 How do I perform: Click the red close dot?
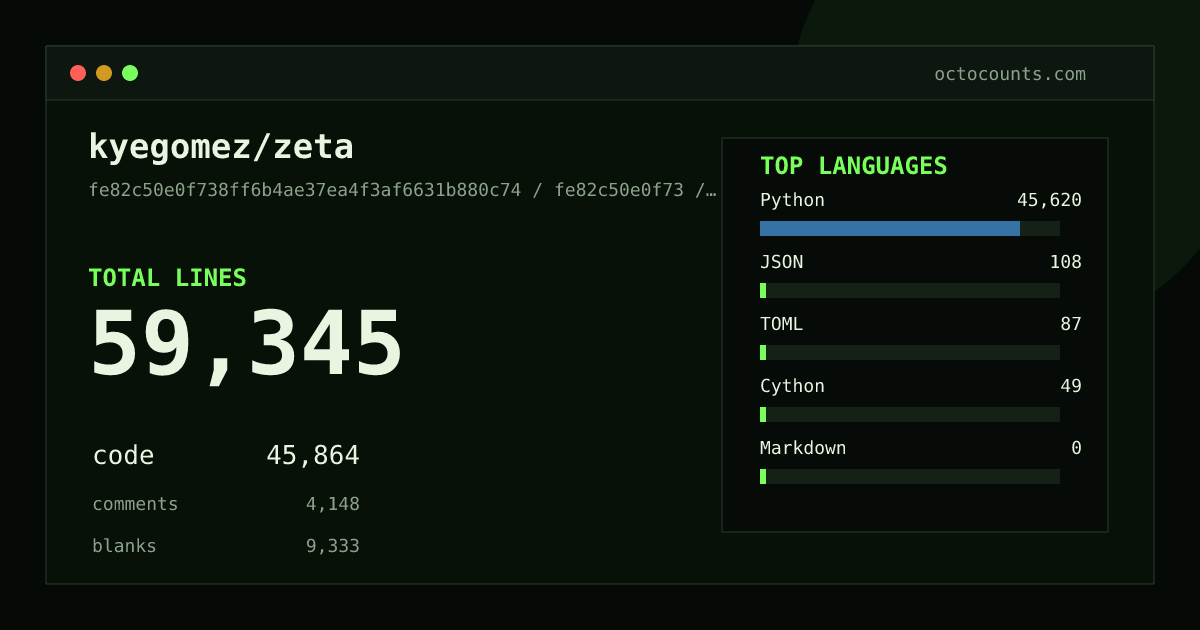(78, 73)
